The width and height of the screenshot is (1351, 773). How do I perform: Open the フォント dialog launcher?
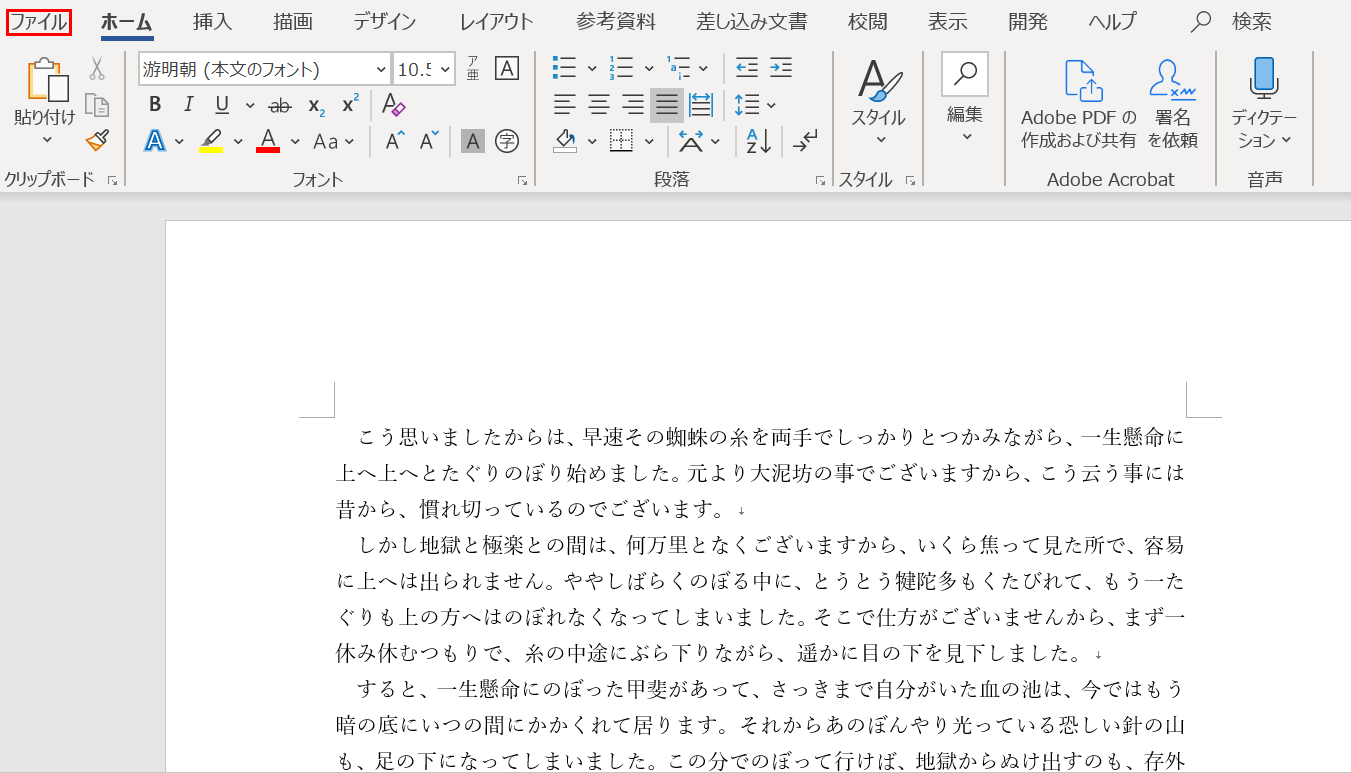(522, 181)
